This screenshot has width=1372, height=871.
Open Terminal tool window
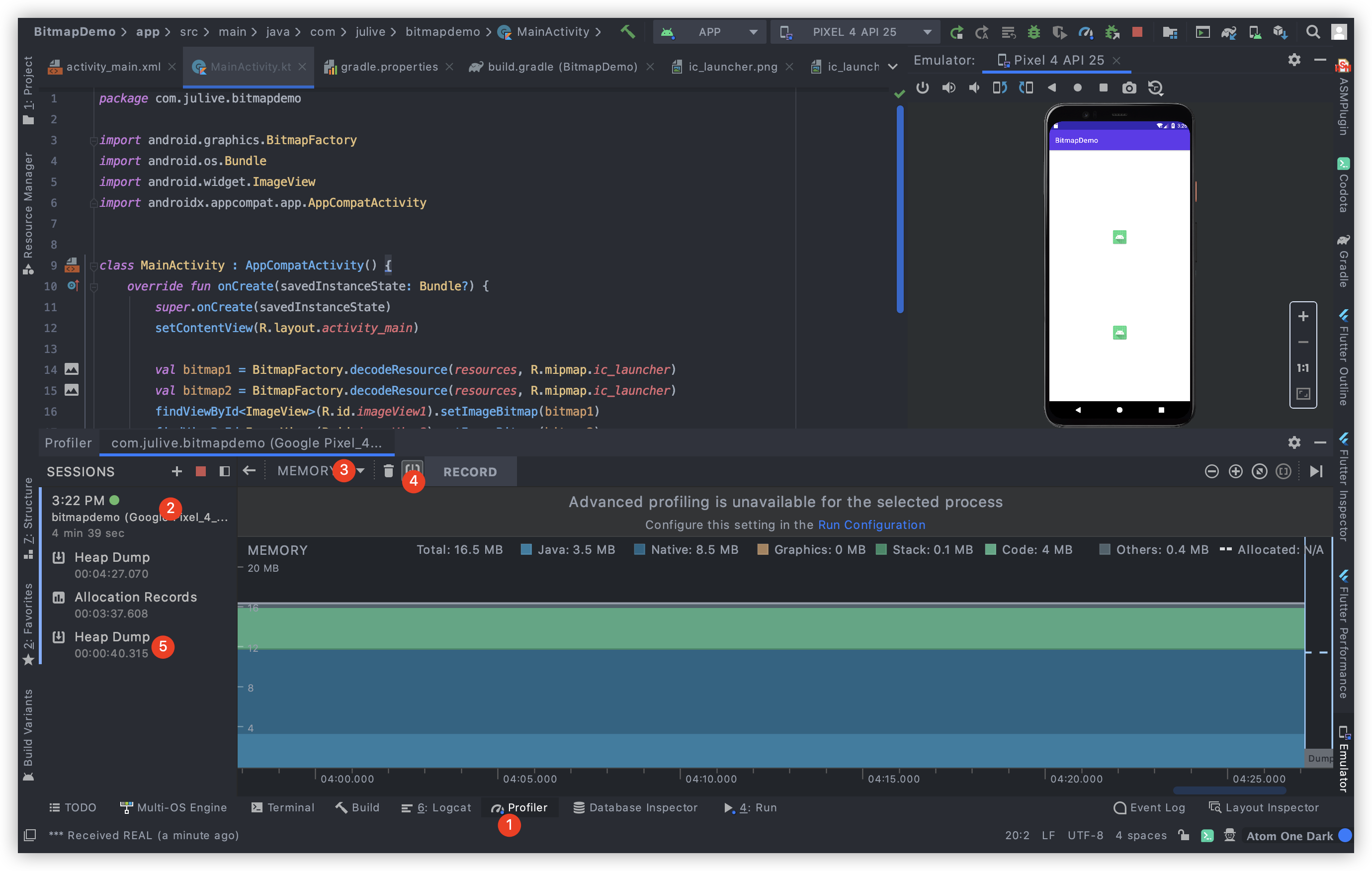283,807
